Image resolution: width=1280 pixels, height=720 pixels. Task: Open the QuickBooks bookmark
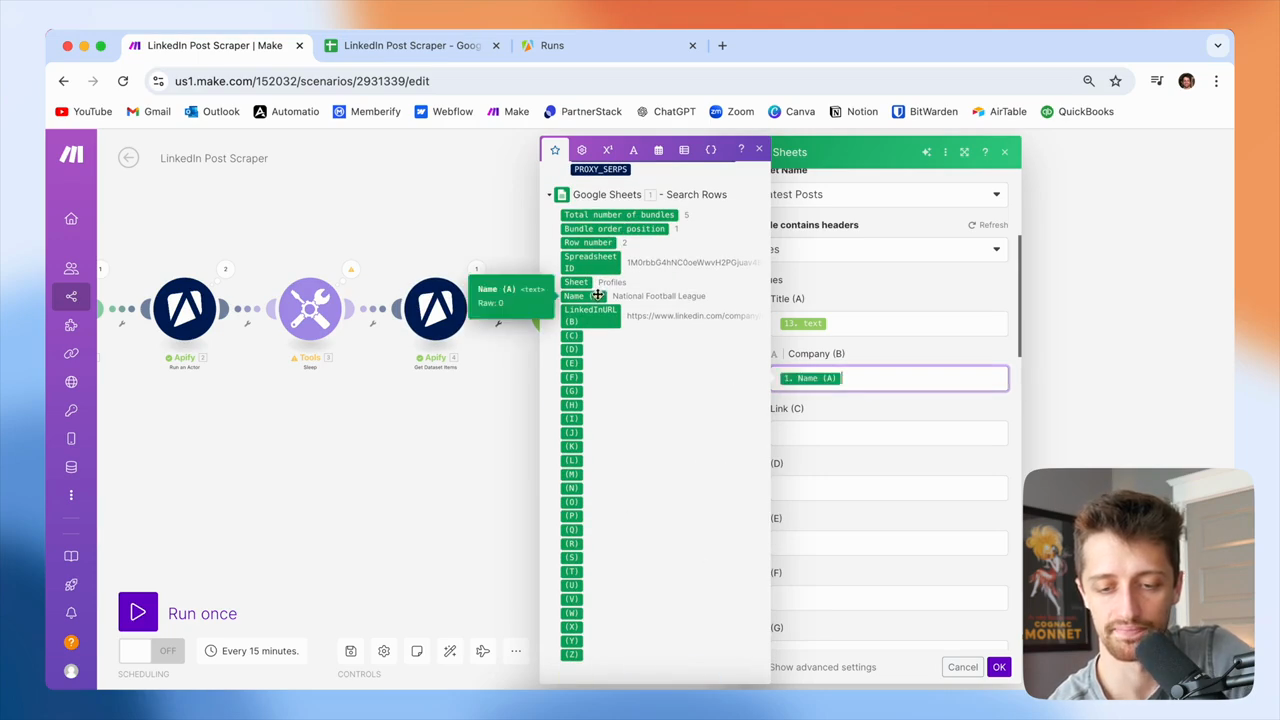1077,112
